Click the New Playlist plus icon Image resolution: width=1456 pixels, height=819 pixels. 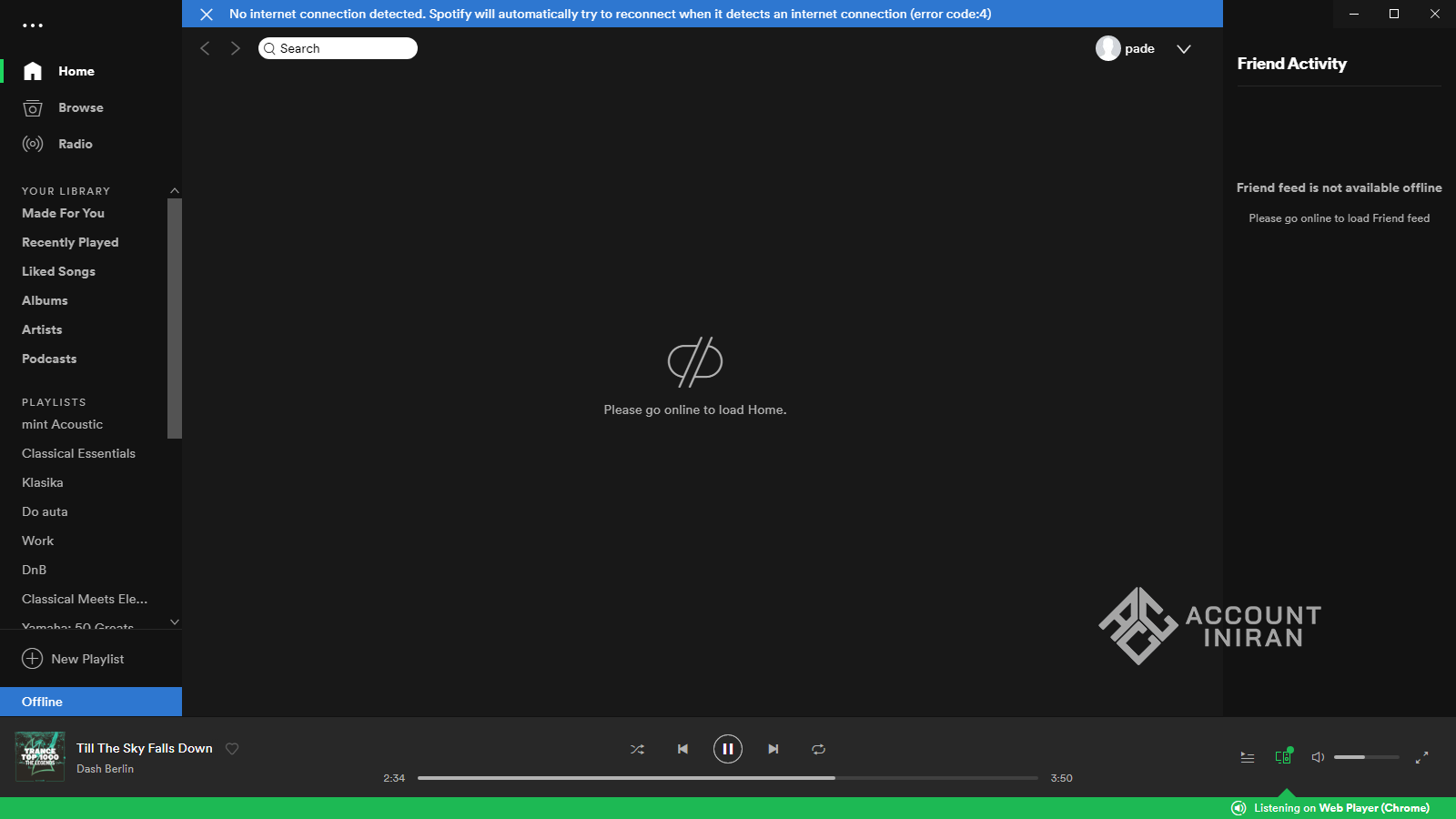pyautogui.click(x=32, y=659)
